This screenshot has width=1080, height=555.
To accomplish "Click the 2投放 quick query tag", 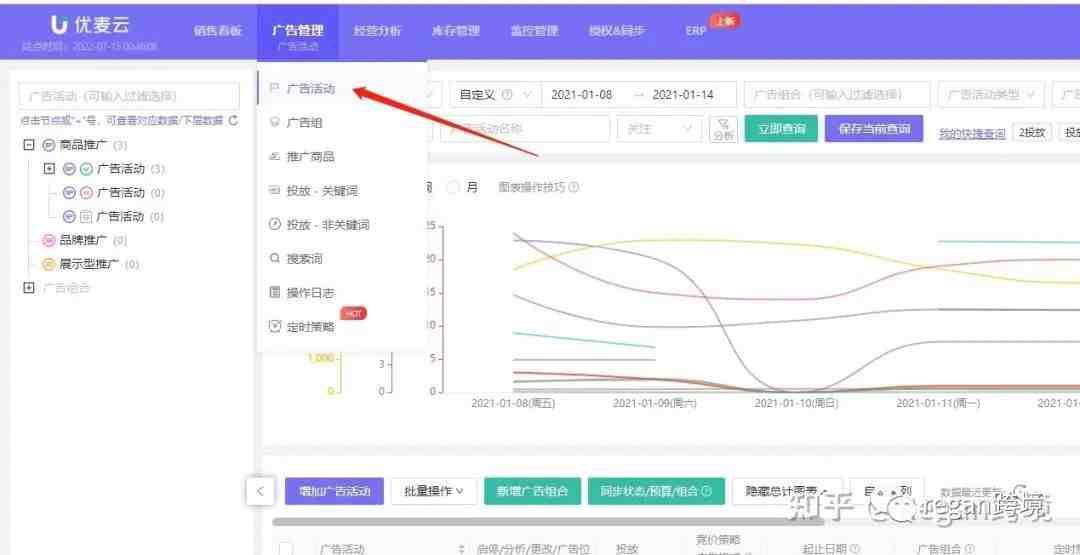I will click(1032, 133).
